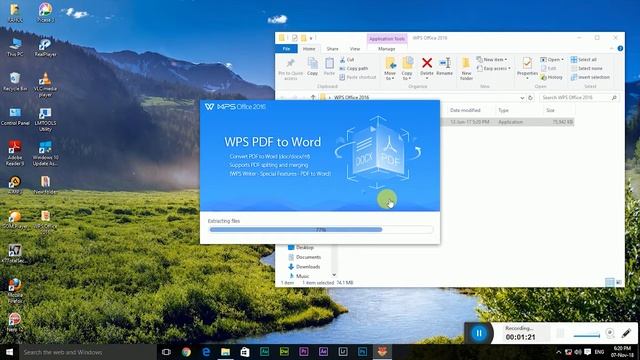This screenshot has height=360, width=640.
Task: Switch to the Home ribbon tab
Action: (x=309, y=49)
